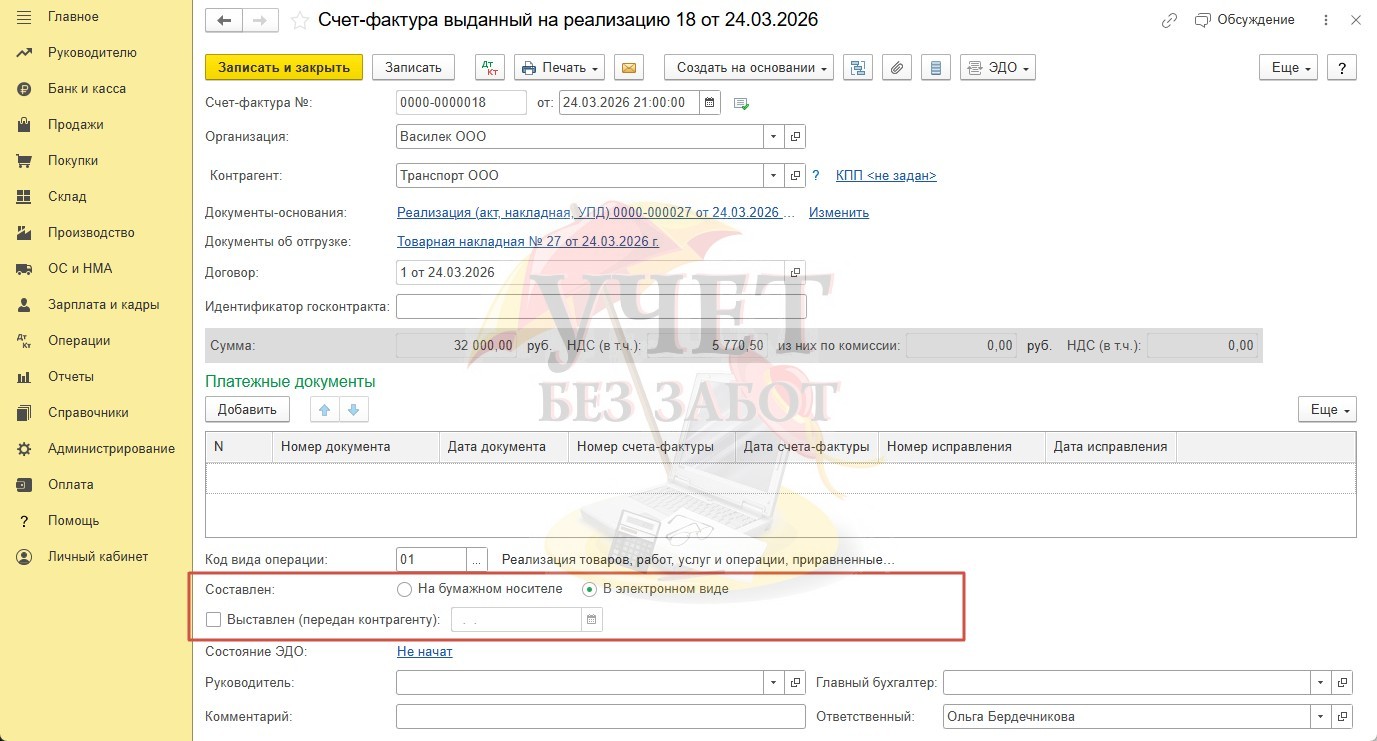Go to Банк и касса section
This screenshot has height=741, width=1377.
coord(87,89)
